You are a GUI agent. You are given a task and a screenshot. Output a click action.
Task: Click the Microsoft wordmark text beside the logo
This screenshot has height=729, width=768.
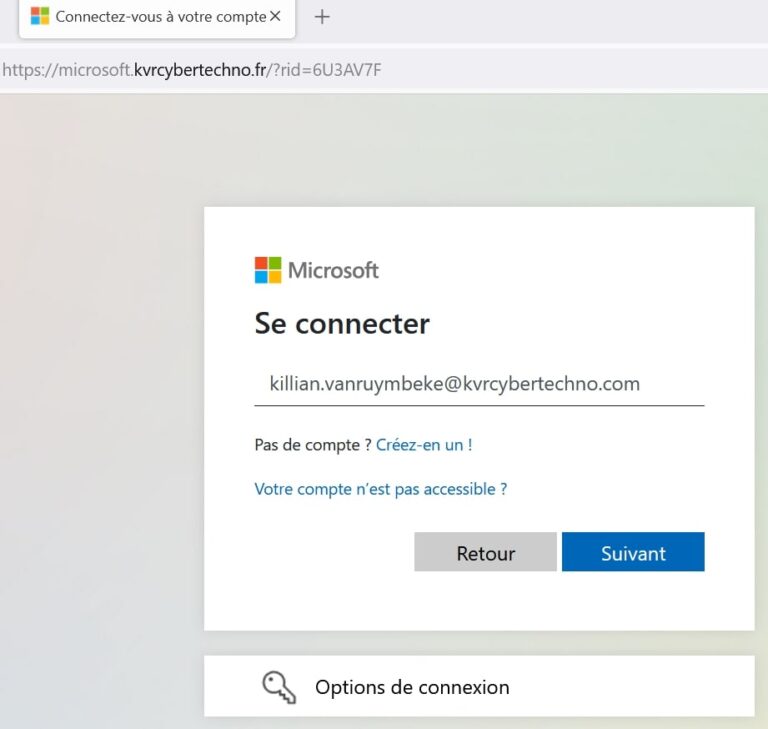(333, 270)
